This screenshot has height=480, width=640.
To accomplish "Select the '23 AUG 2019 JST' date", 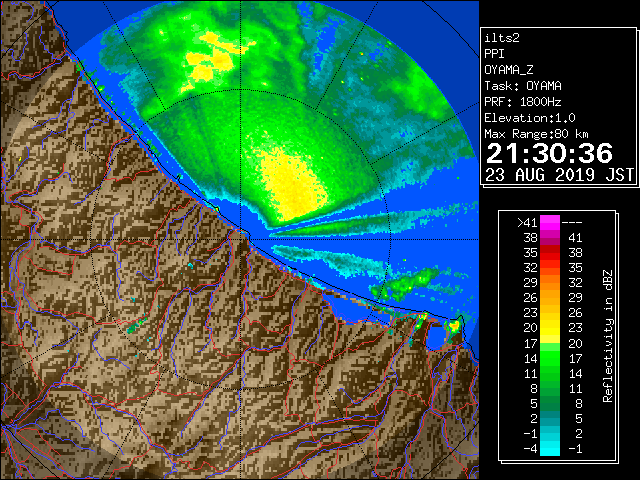I will click(559, 175).
